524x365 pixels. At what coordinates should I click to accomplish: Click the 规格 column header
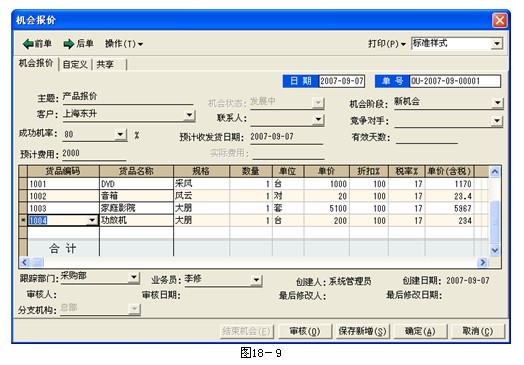click(x=201, y=171)
